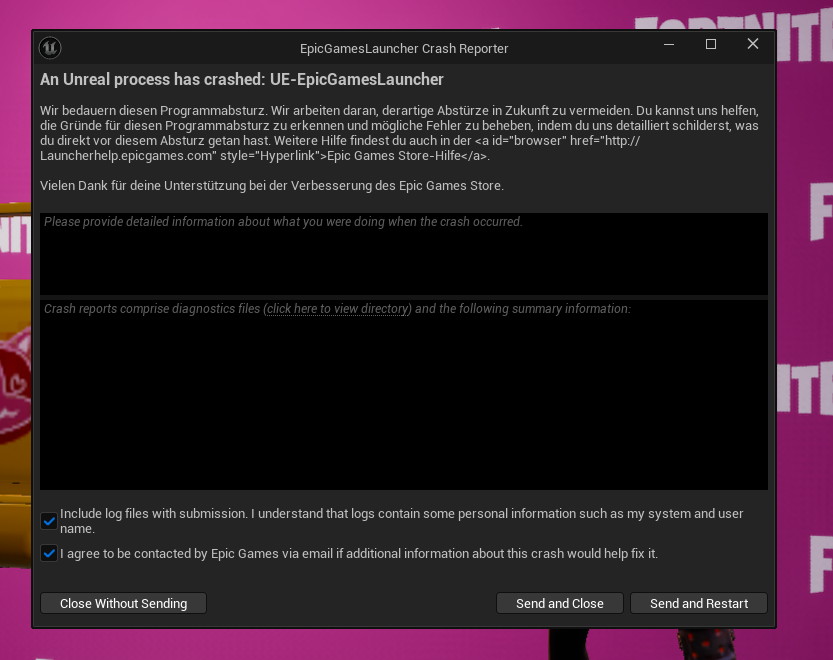Click the heading An Unreal process has crashed
This screenshot has width=833, height=660.
point(242,79)
